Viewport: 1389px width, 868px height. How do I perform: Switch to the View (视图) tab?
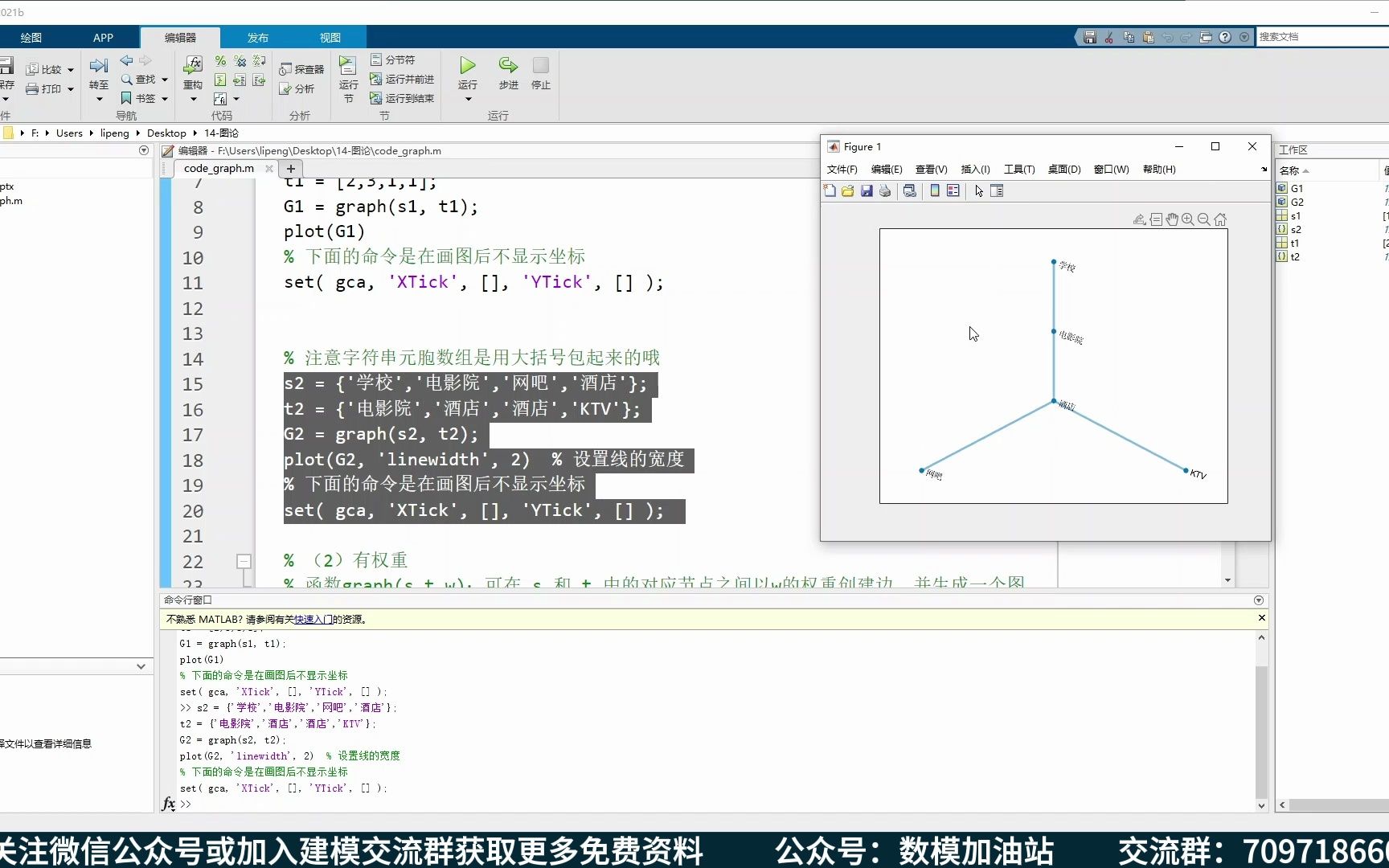point(330,38)
